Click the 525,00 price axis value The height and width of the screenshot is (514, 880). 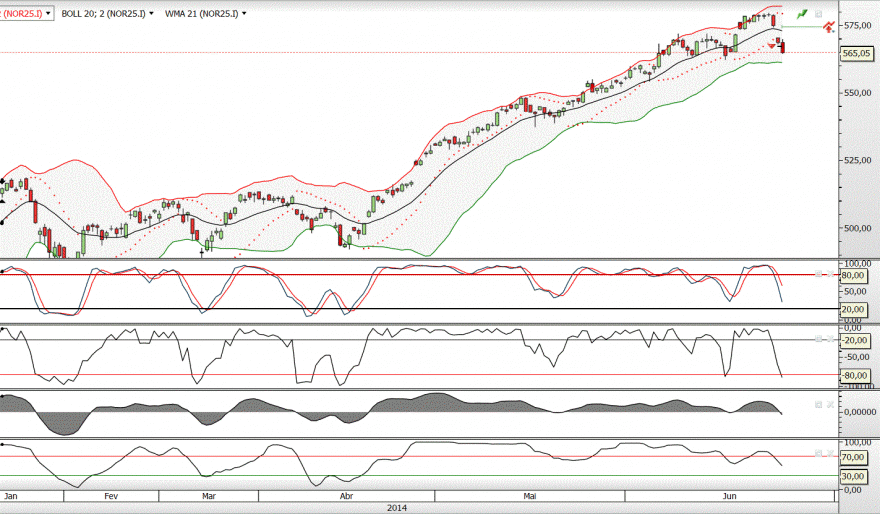858,160
